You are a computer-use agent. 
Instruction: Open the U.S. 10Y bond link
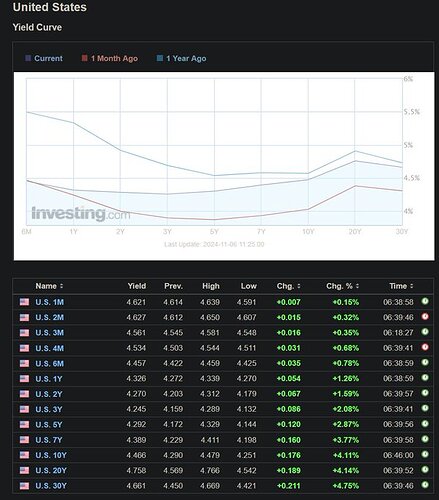51,455
